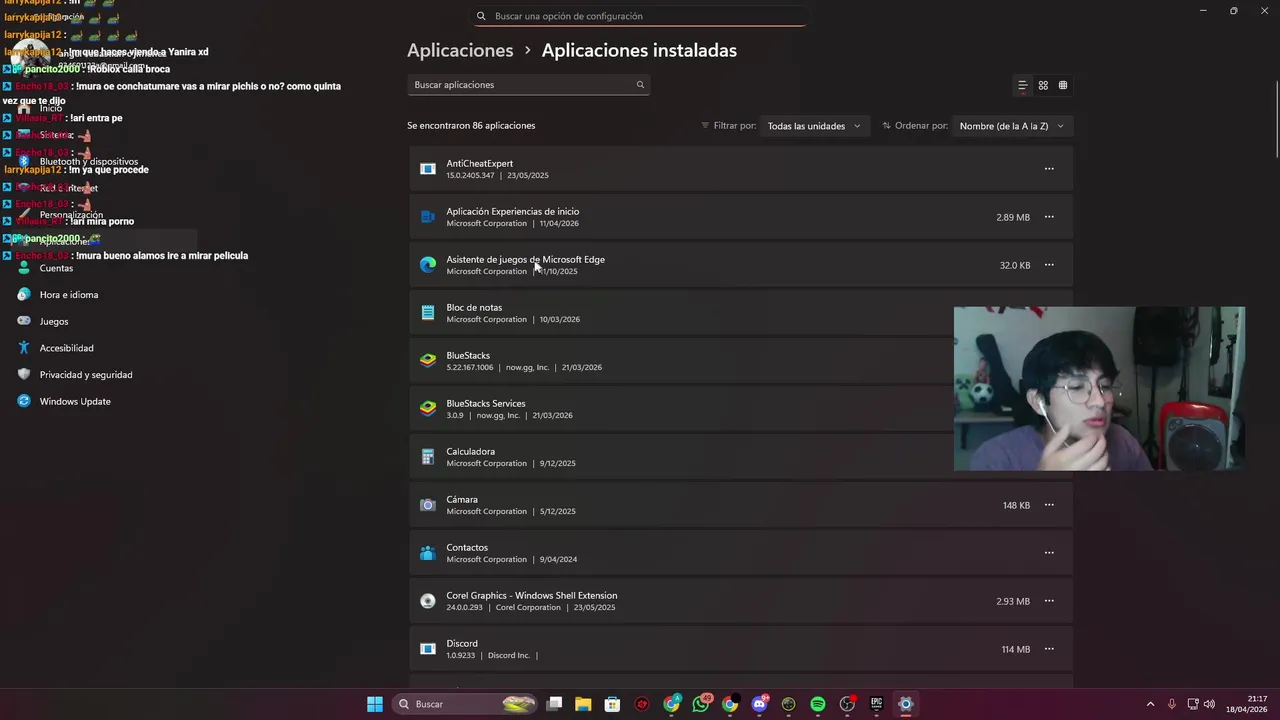Click the Cámara app icon

[428, 505]
